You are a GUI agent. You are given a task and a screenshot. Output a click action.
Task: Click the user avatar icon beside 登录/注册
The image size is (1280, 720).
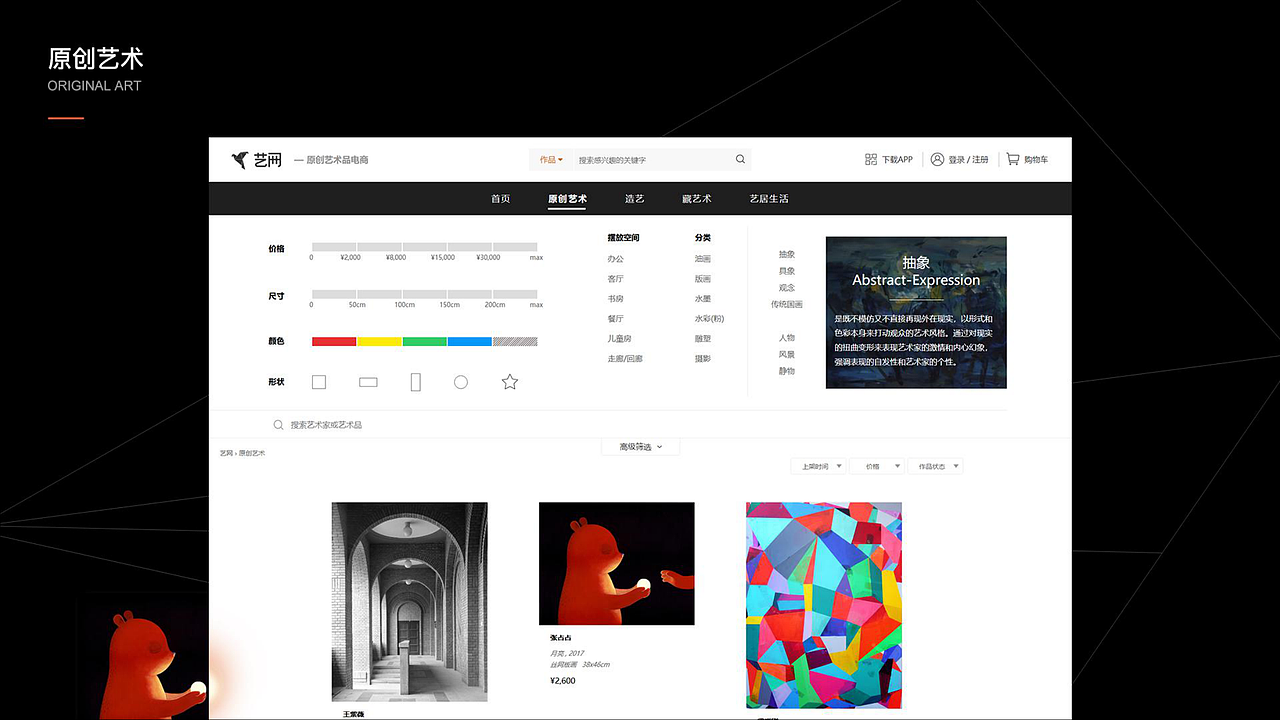coord(937,159)
